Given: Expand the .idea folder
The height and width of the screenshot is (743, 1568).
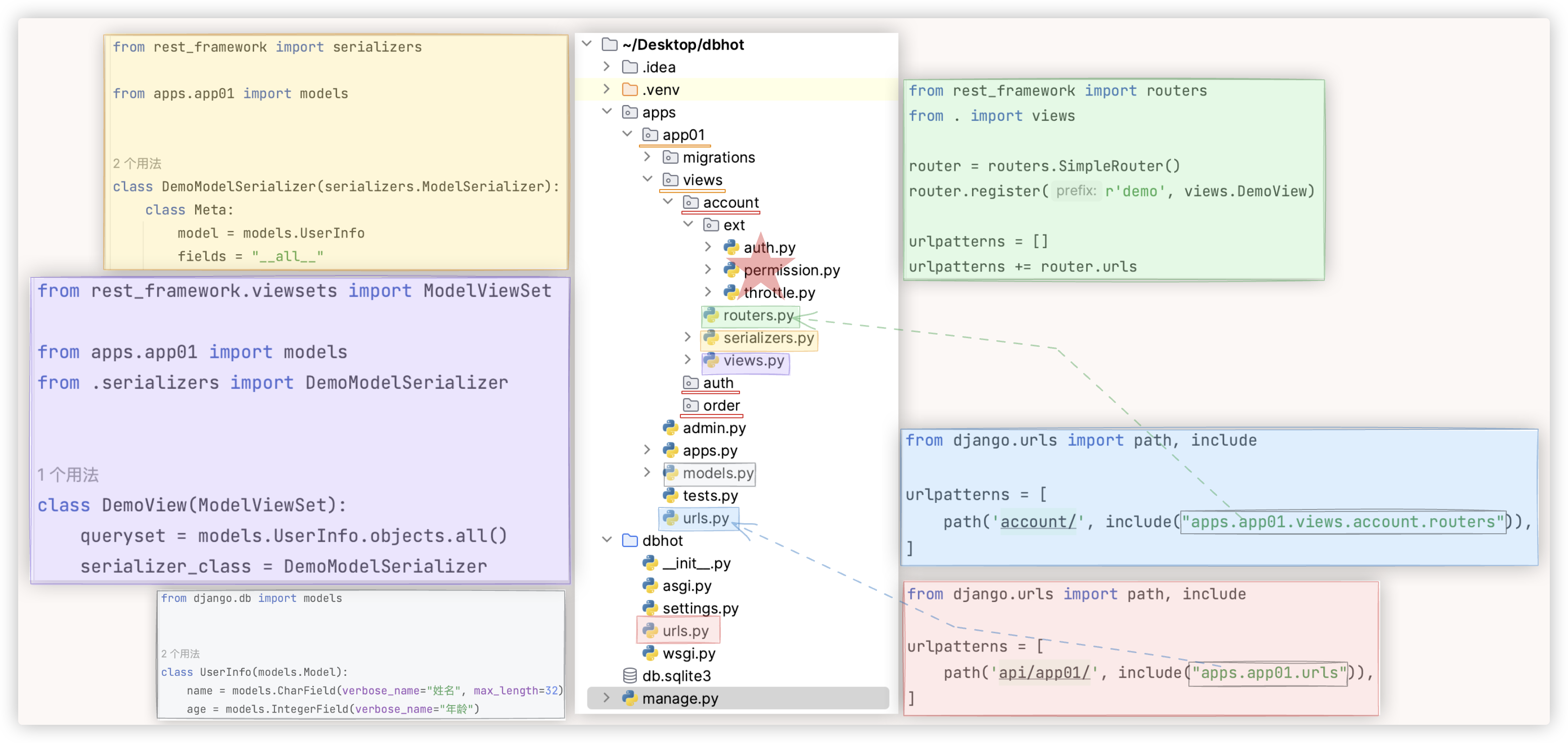Looking at the screenshot, I should point(606,66).
